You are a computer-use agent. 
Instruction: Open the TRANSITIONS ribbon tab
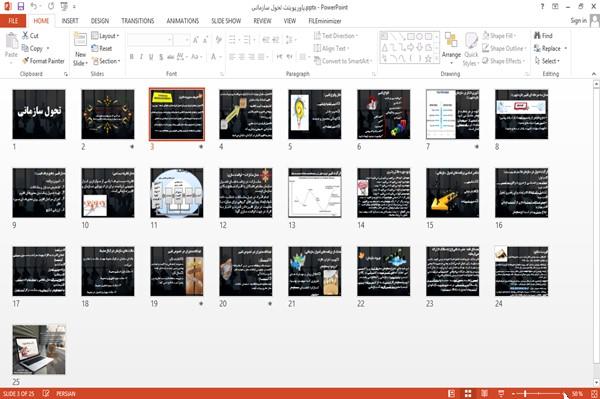[x=138, y=21]
